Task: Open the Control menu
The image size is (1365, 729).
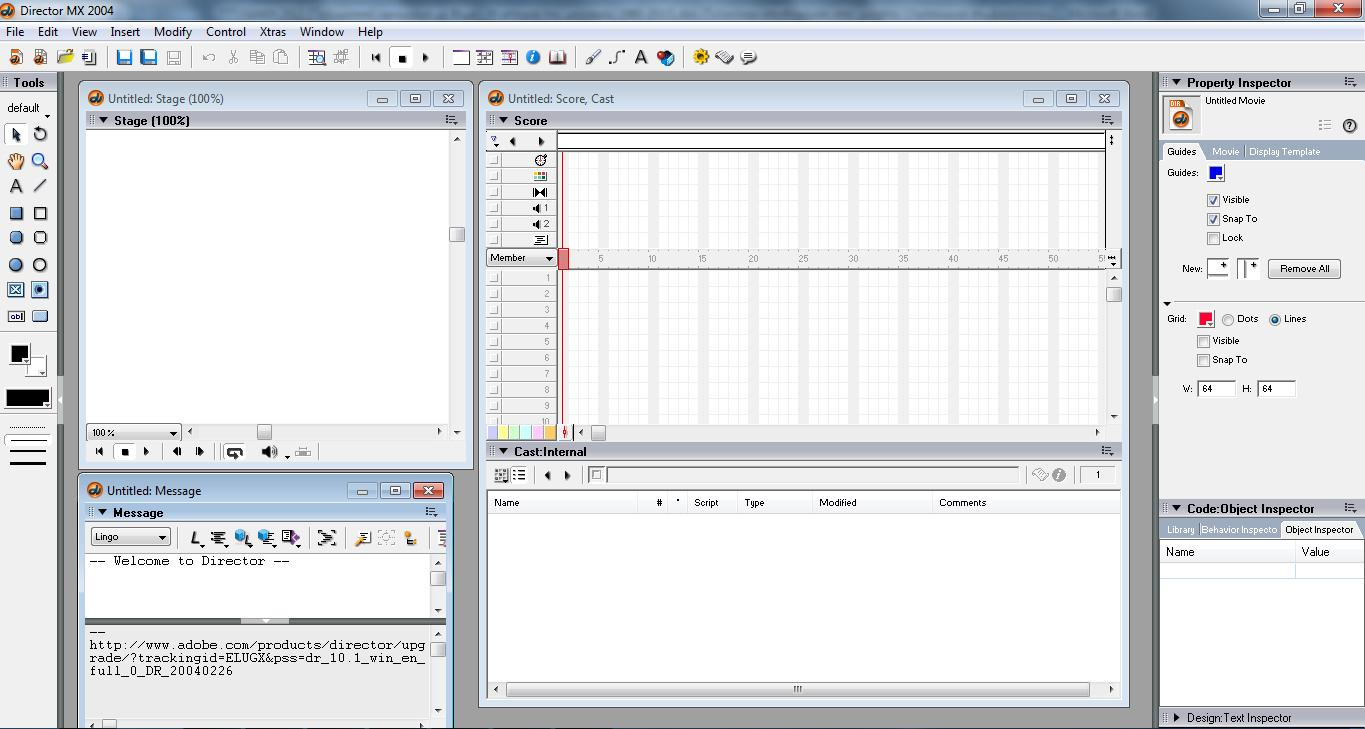Action: (x=226, y=32)
